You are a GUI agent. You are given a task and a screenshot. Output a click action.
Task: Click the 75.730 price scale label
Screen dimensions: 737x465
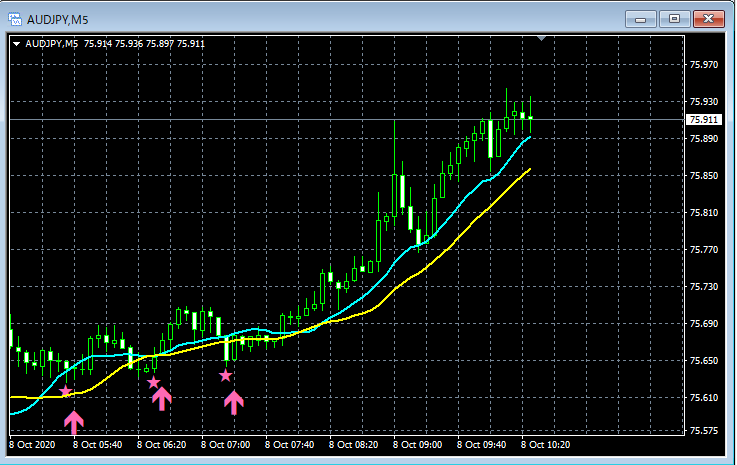click(x=704, y=286)
